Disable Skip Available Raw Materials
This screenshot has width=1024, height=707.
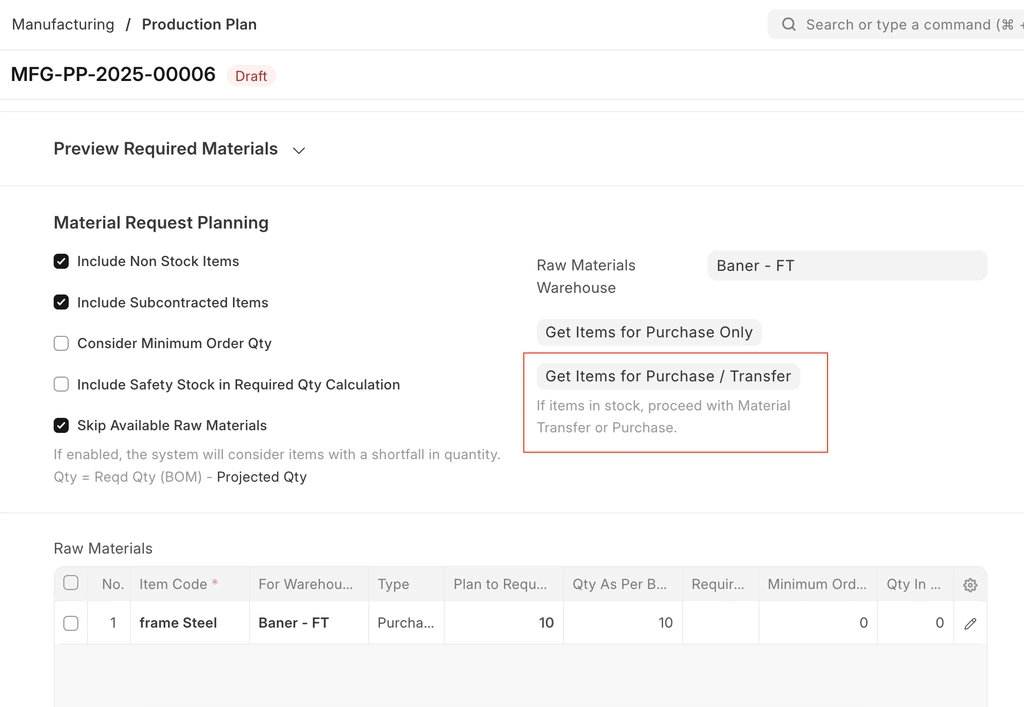tap(61, 425)
